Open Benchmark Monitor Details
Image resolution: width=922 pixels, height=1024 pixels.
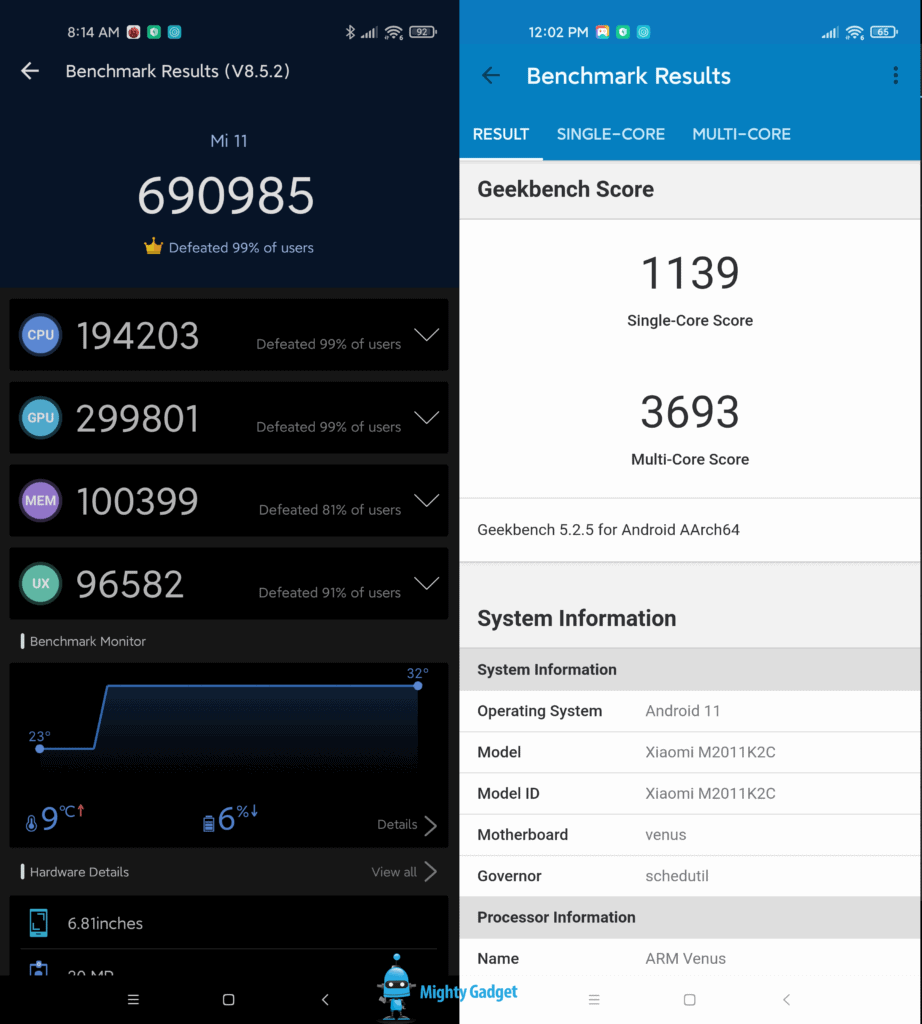pos(407,825)
